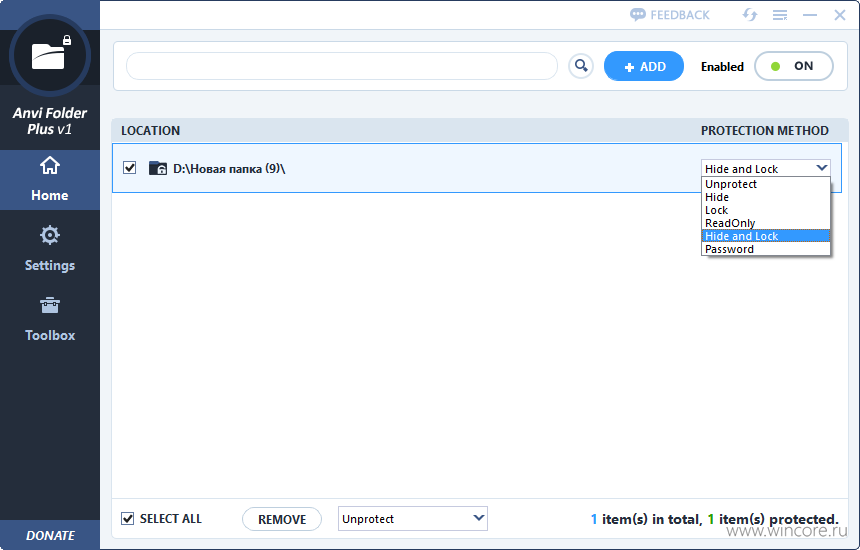Click the DONATE link in sidebar
The width and height of the screenshot is (860, 550).
[50, 535]
